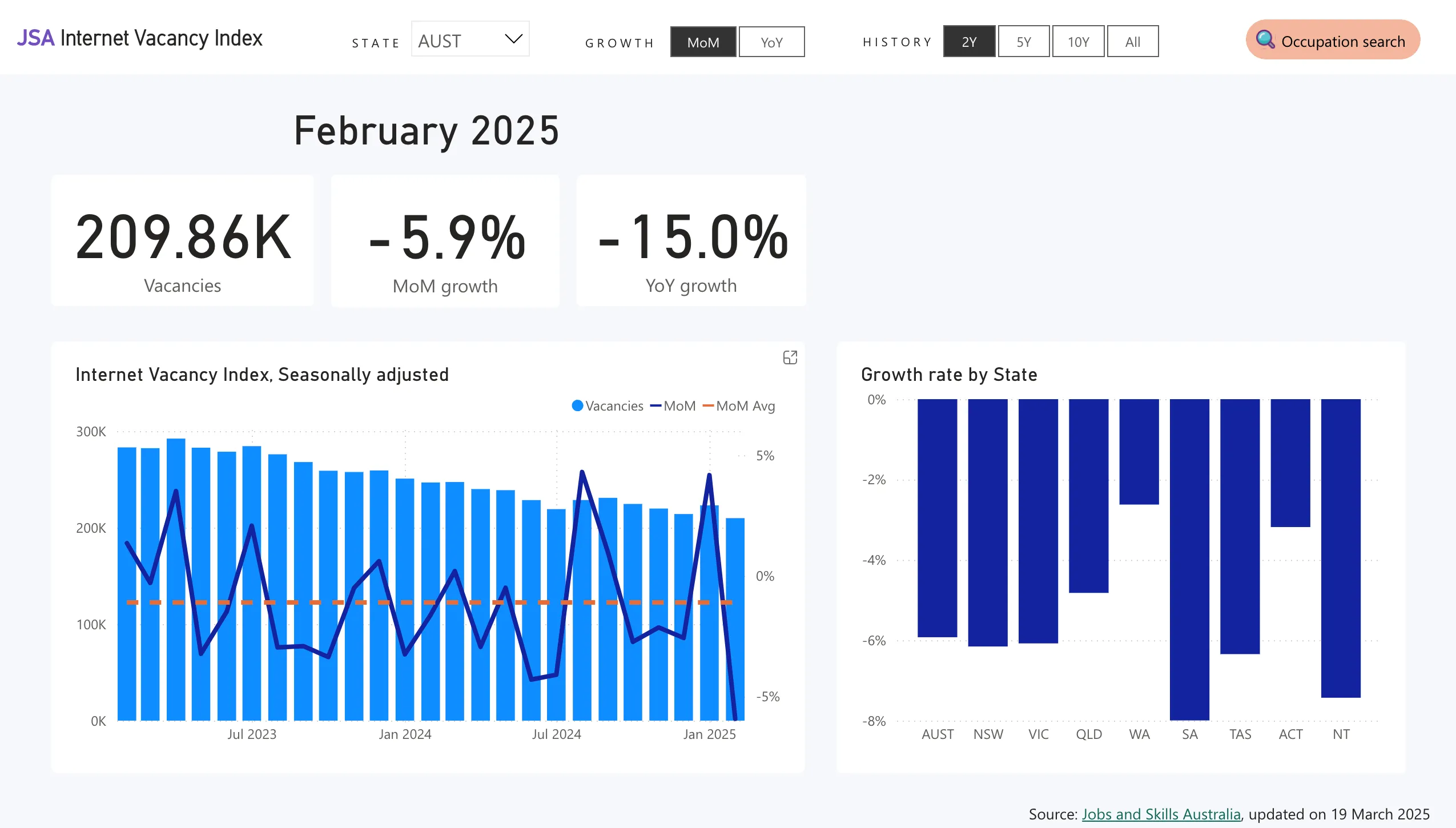Image resolution: width=1456 pixels, height=828 pixels.
Task: Open the State dropdown showing AUST
Action: [x=470, y=39]
